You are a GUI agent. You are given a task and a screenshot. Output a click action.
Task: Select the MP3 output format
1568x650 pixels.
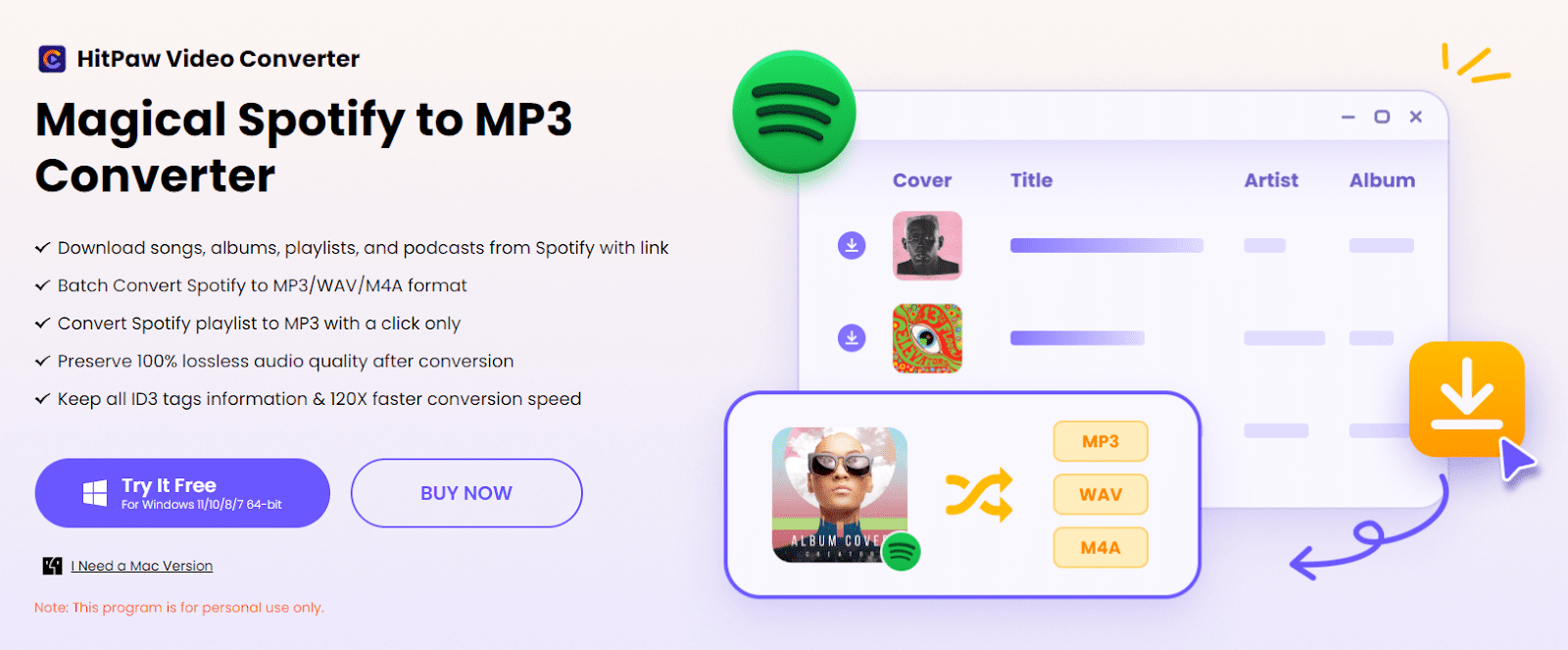[1101, 441]
